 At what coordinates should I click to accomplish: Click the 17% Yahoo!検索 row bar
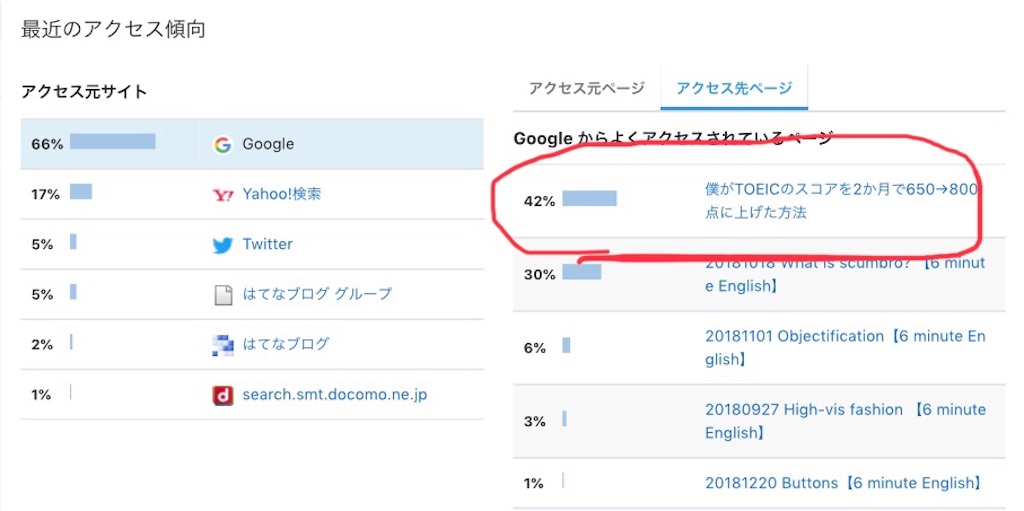pos(81,191)
